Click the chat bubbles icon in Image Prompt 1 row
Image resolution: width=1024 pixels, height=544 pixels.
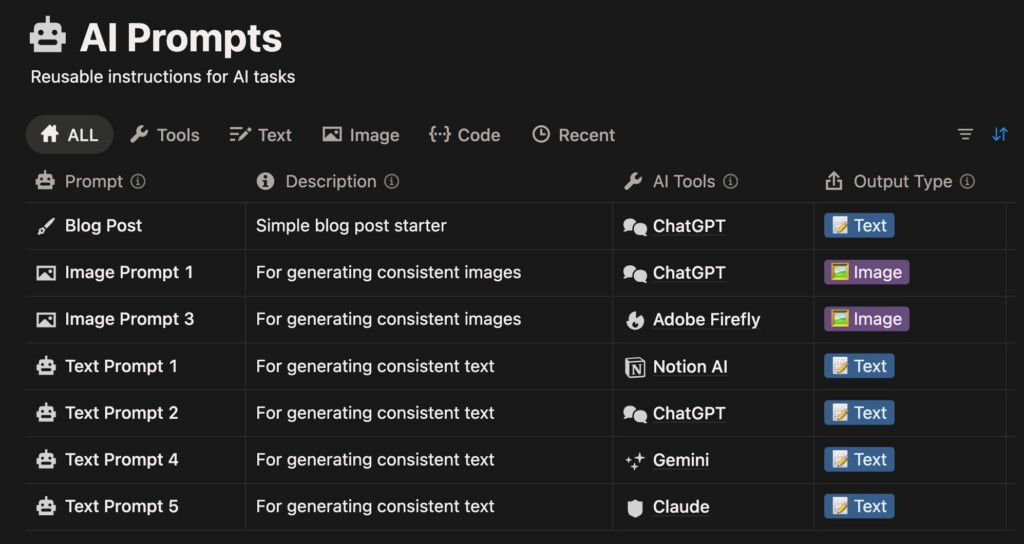click(635, 273)
